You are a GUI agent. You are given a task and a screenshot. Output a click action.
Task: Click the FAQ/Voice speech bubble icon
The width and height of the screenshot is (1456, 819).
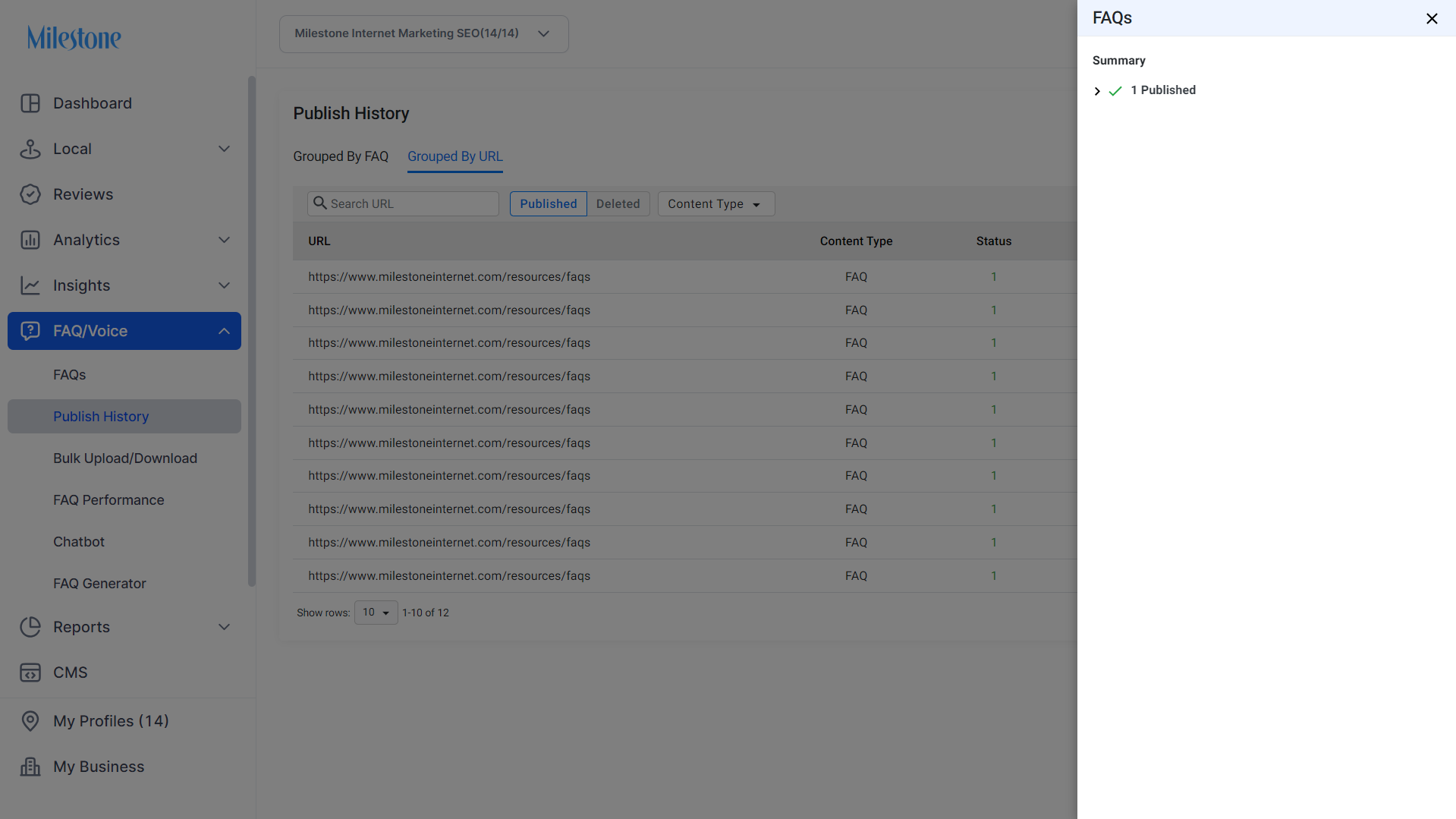(x=30, y=331)
